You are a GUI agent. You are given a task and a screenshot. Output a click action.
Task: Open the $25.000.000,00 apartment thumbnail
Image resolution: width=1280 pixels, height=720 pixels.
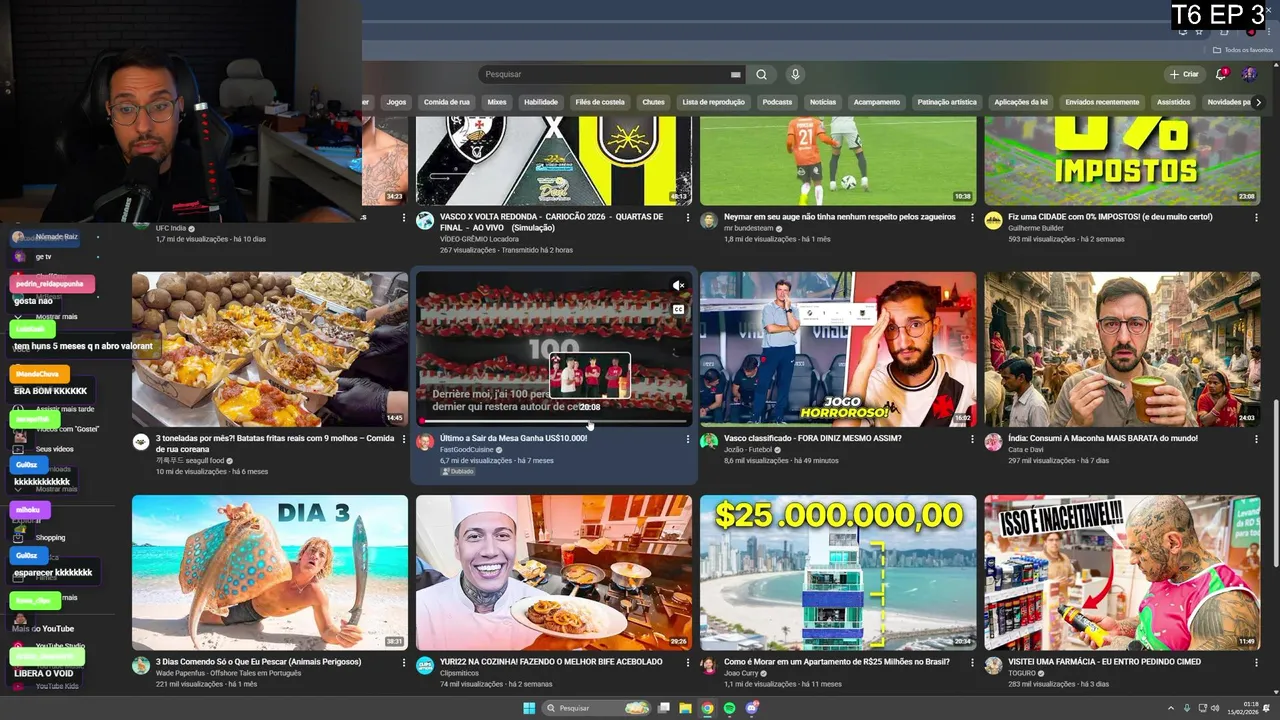click(x=838, y=572)
